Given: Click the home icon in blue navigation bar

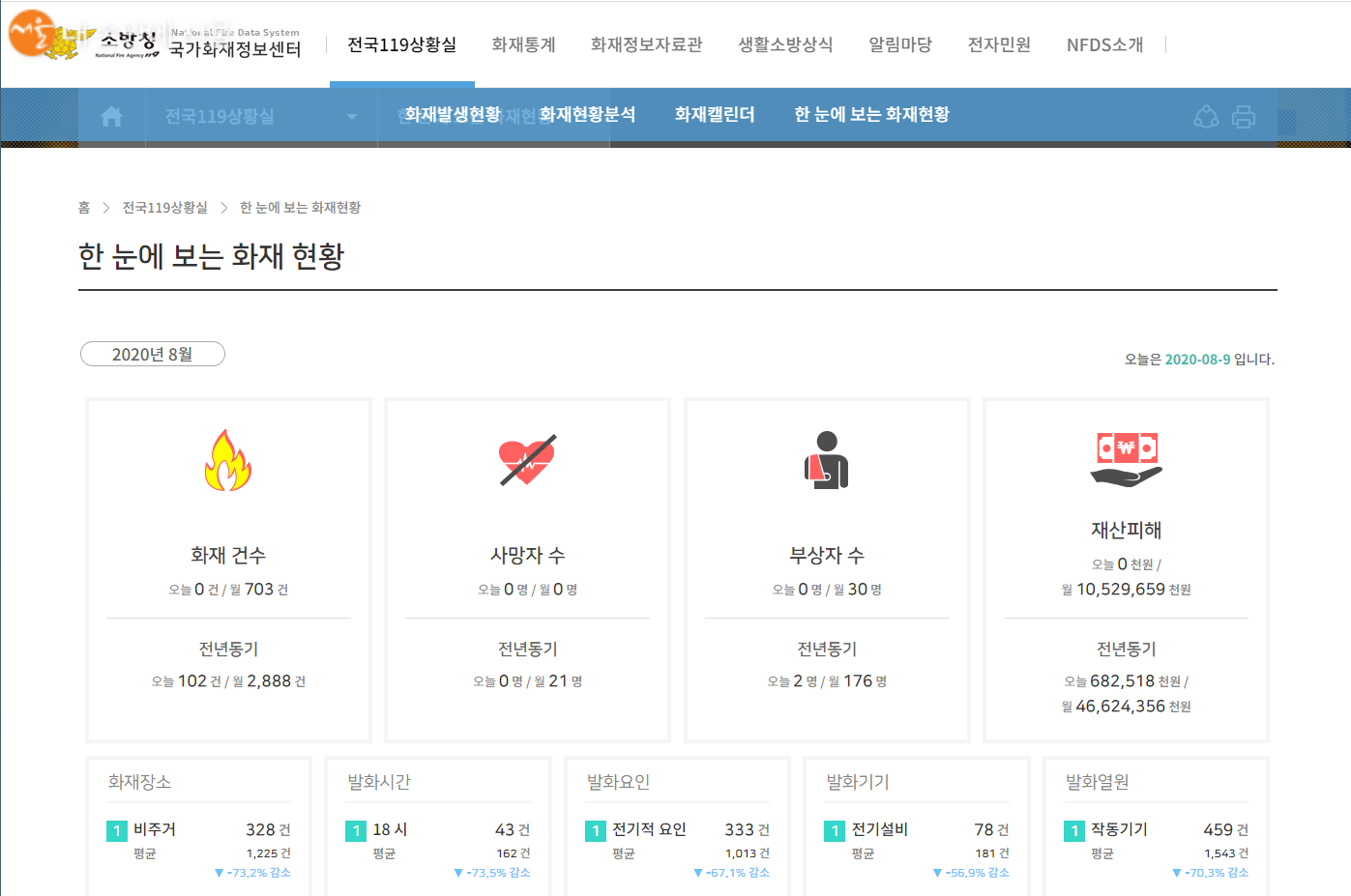Looking at the screenshot, I should [111, 117].
